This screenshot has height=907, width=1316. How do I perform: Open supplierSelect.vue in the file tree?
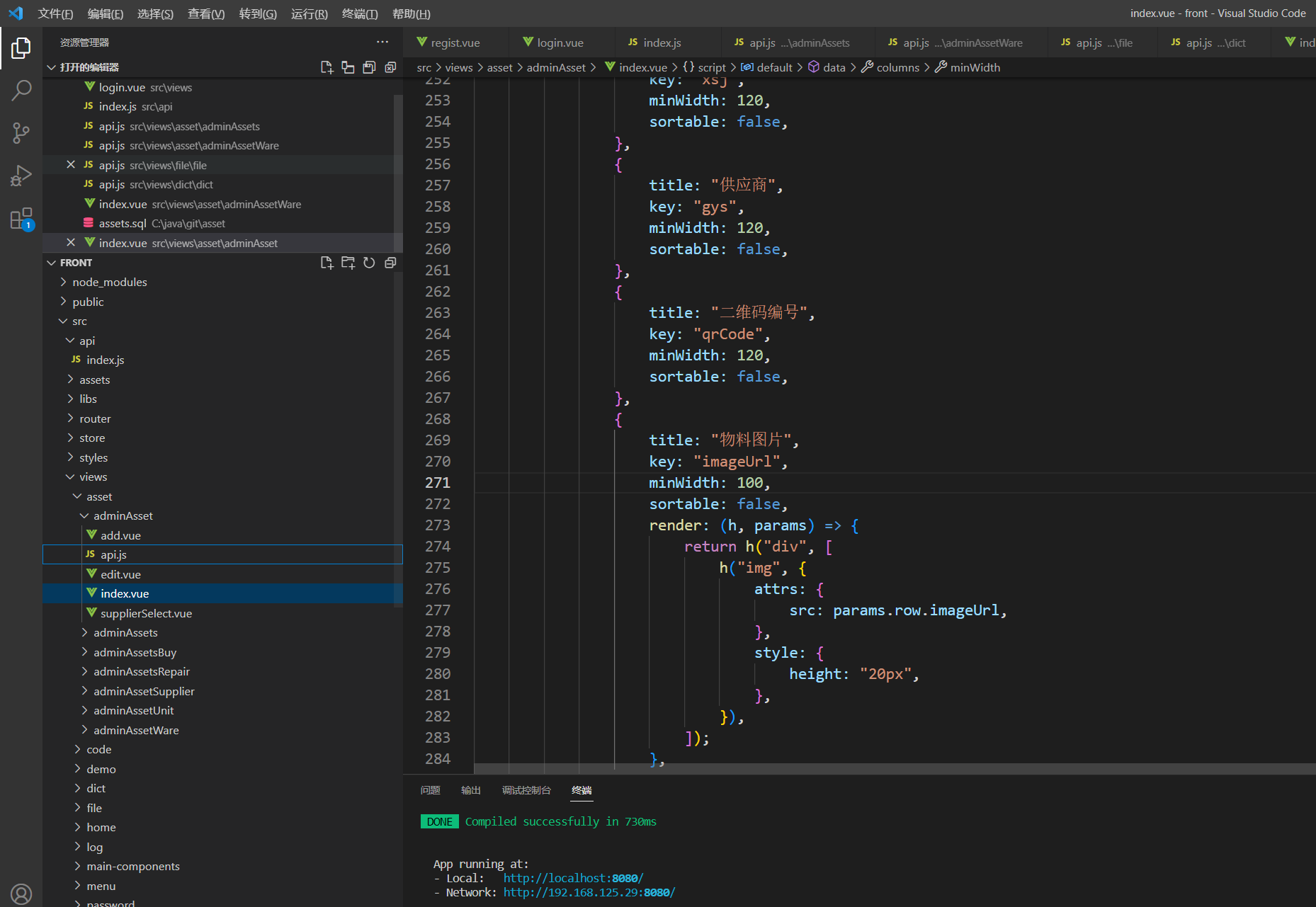(146, 613)
